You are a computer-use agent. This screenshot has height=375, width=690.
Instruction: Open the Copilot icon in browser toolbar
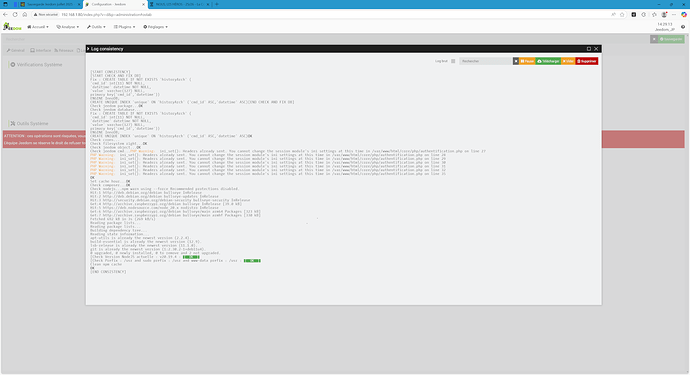tap(684, 15)
